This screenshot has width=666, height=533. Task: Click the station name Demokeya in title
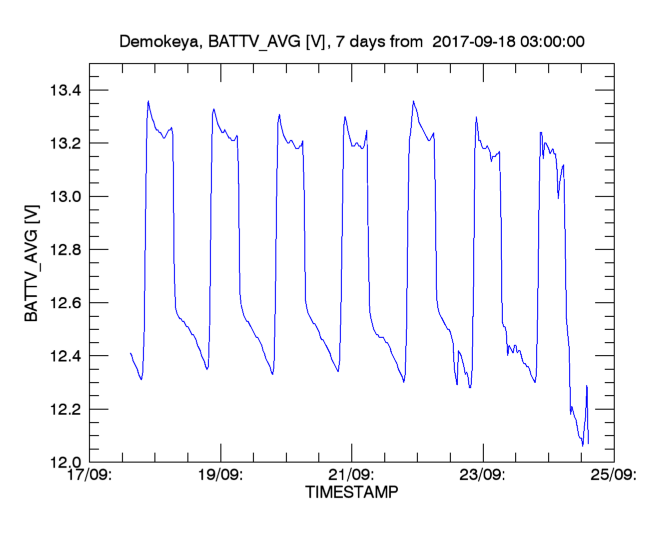[x=155, y=42]
